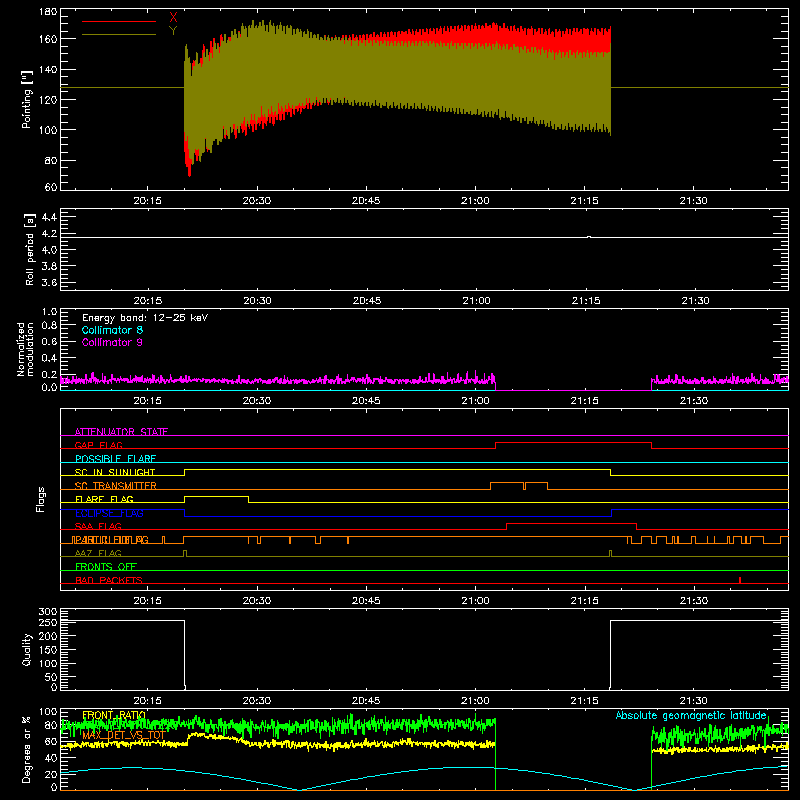Click the SC_IN_SUNLIGHT flag label
This screenshot has width=800, height=800.
point(115,472)
